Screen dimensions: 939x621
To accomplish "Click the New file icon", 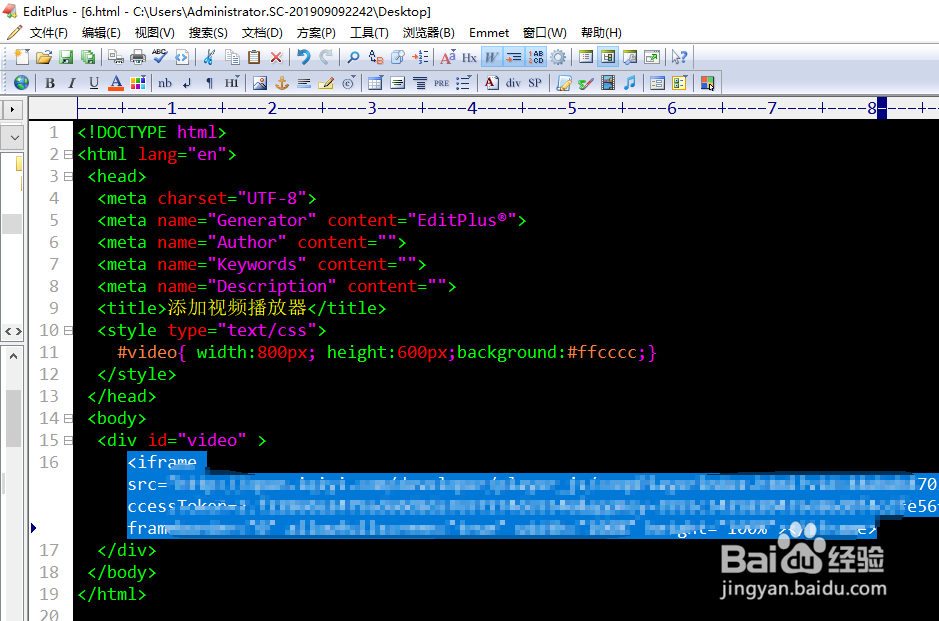I will pyautogui.click(x=22, y=57).
